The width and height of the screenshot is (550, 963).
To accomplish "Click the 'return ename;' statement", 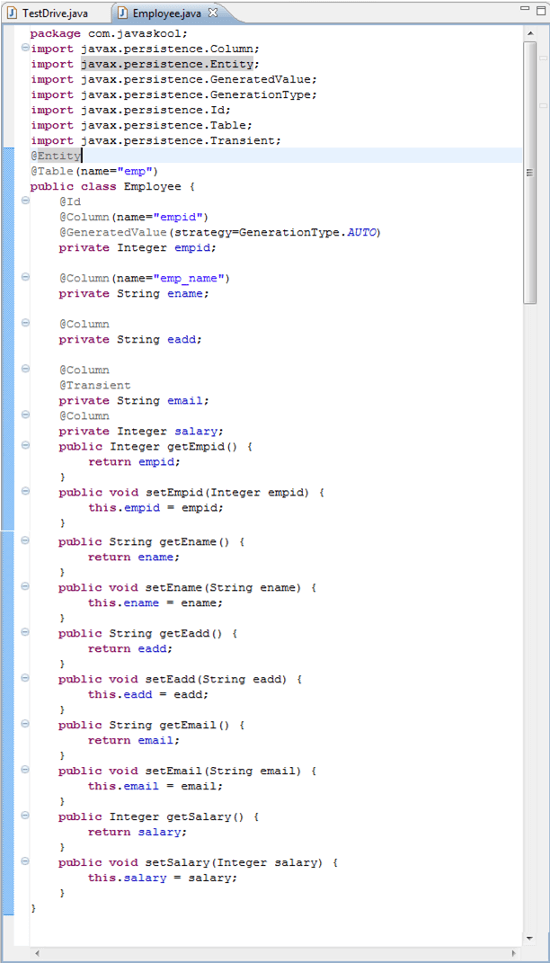I will click(x=134, y=557).
